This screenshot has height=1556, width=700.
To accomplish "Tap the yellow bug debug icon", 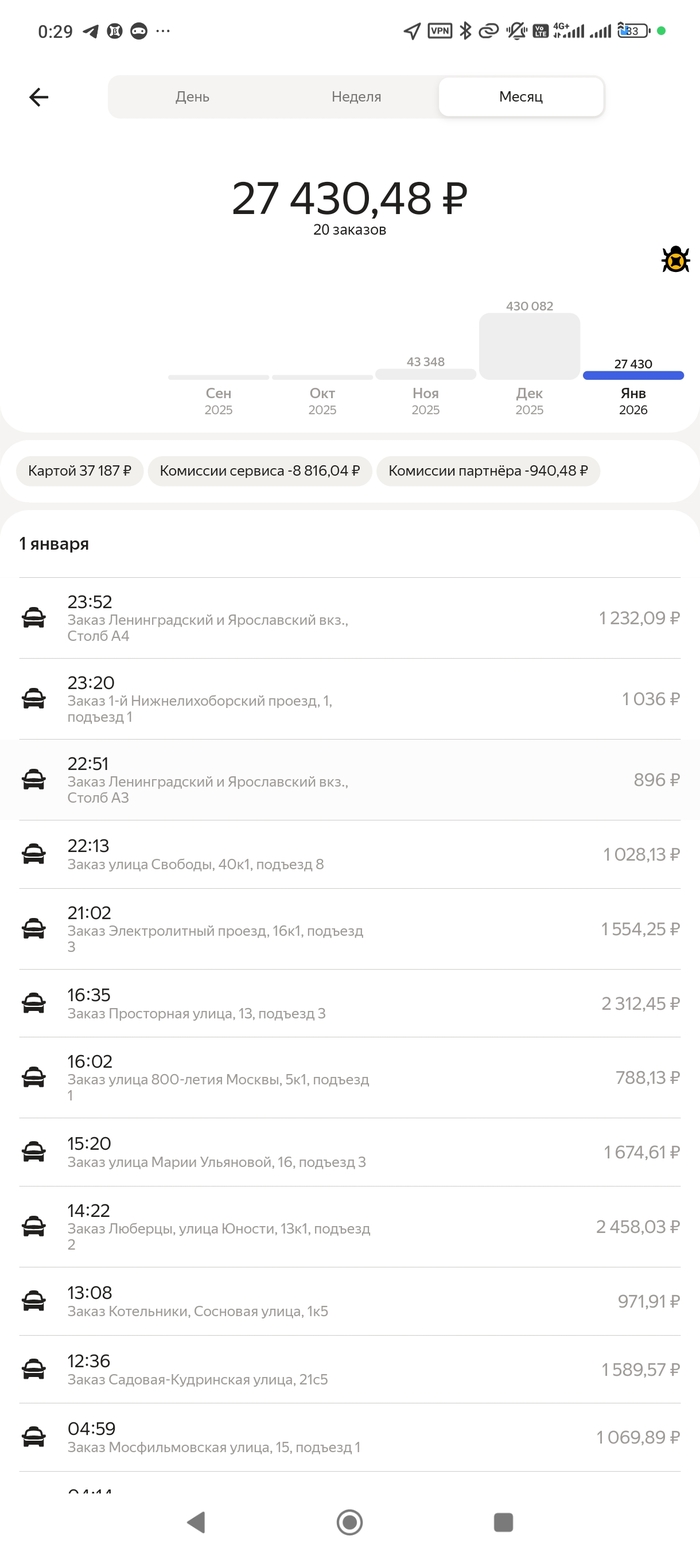I will [x=676, y=260].
